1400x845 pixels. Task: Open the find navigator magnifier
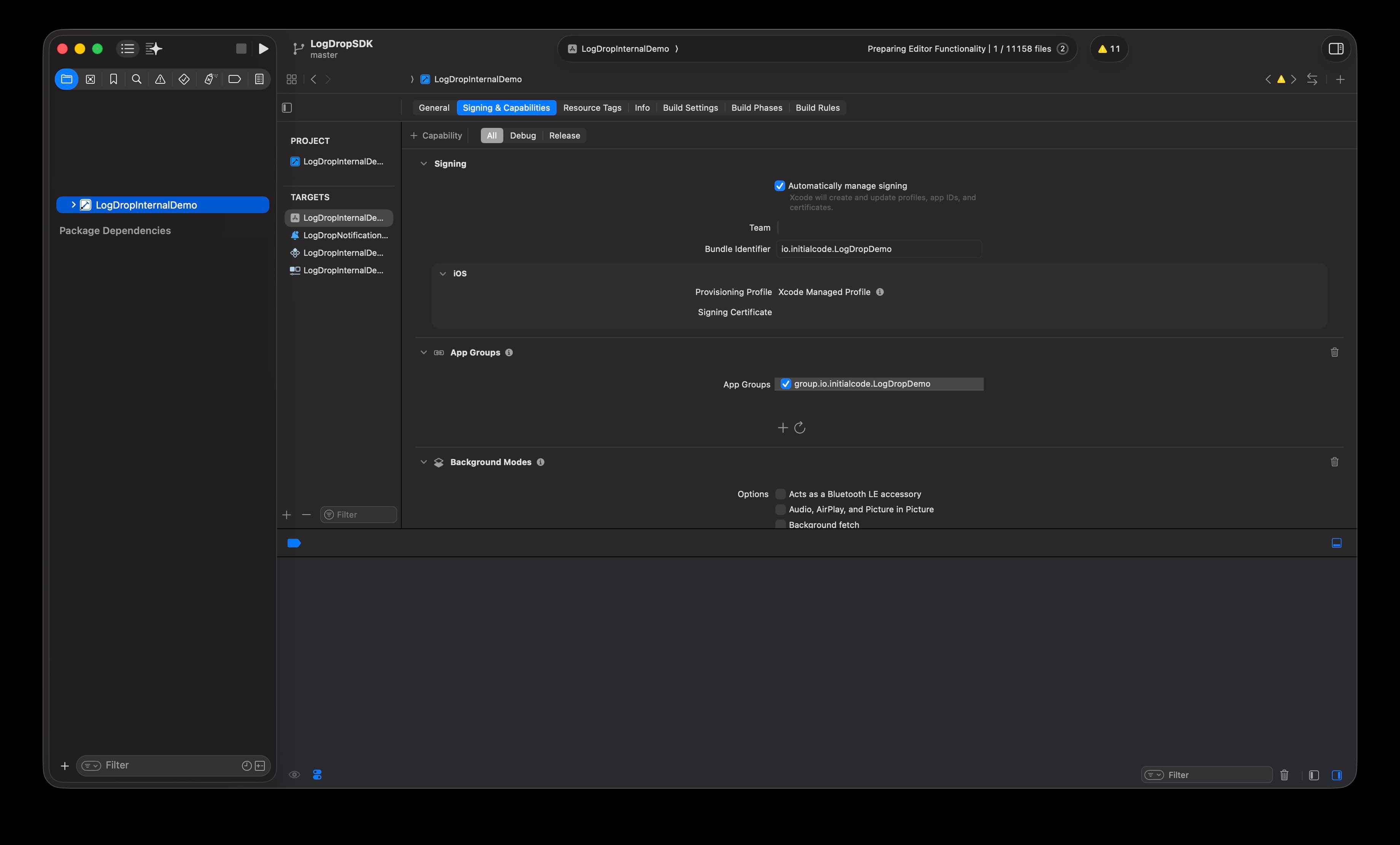click(137, 79)
